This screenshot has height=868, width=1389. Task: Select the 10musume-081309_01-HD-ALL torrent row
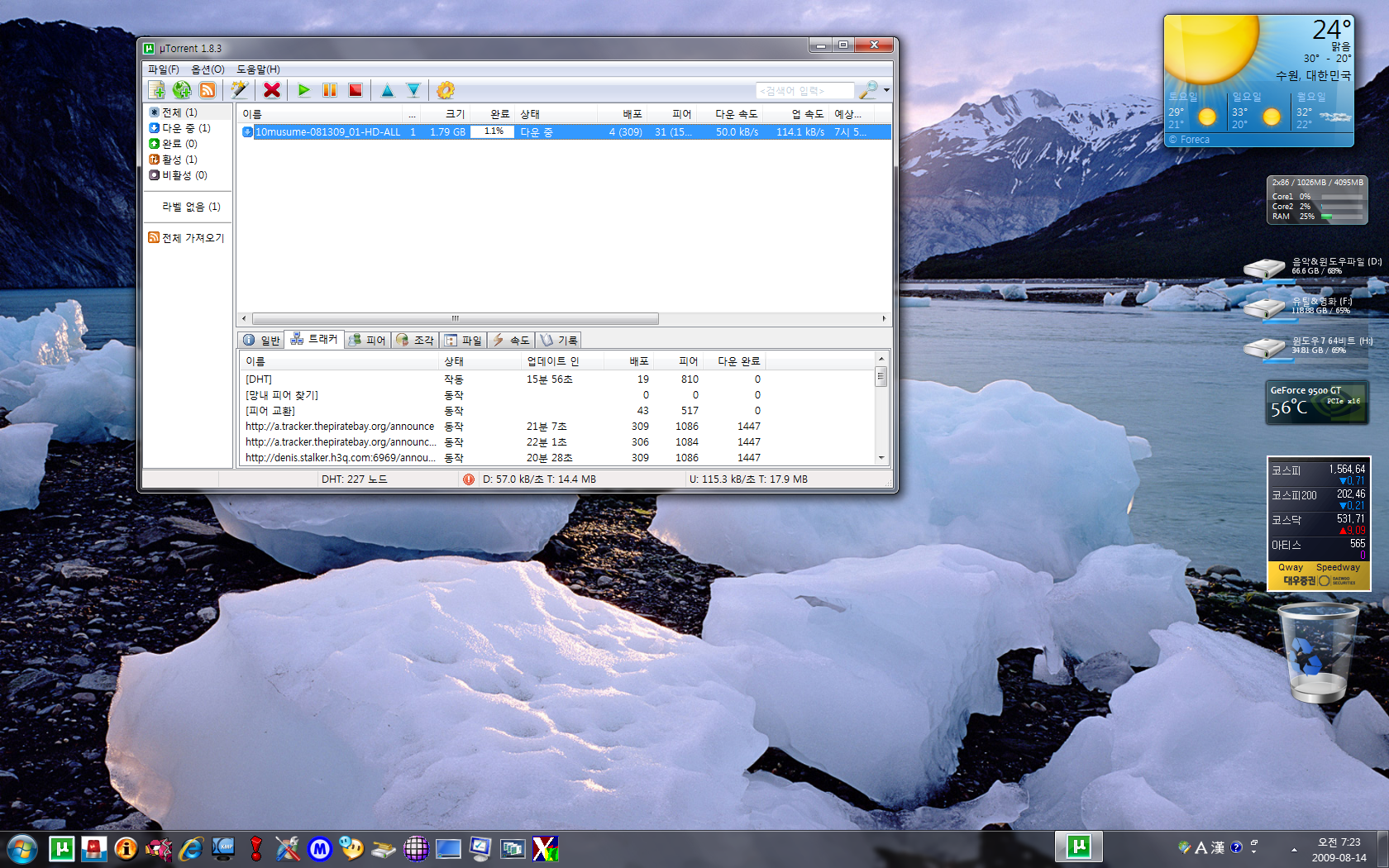565,131
